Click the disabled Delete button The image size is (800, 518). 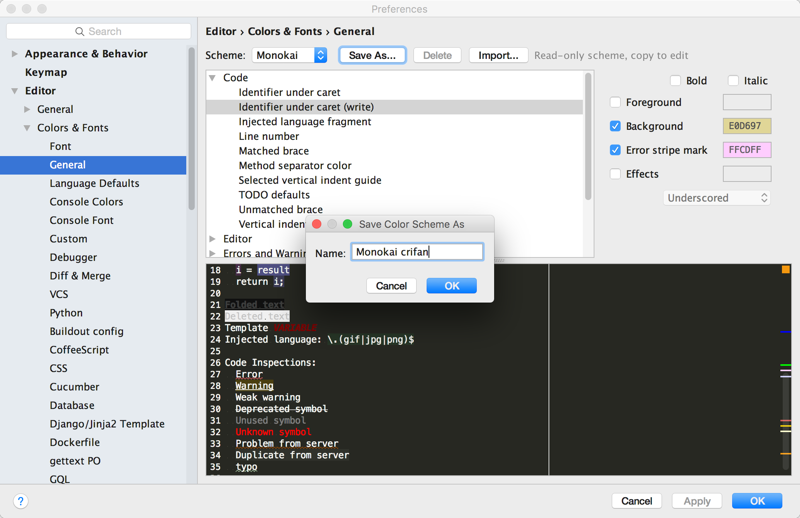point(437,55)
